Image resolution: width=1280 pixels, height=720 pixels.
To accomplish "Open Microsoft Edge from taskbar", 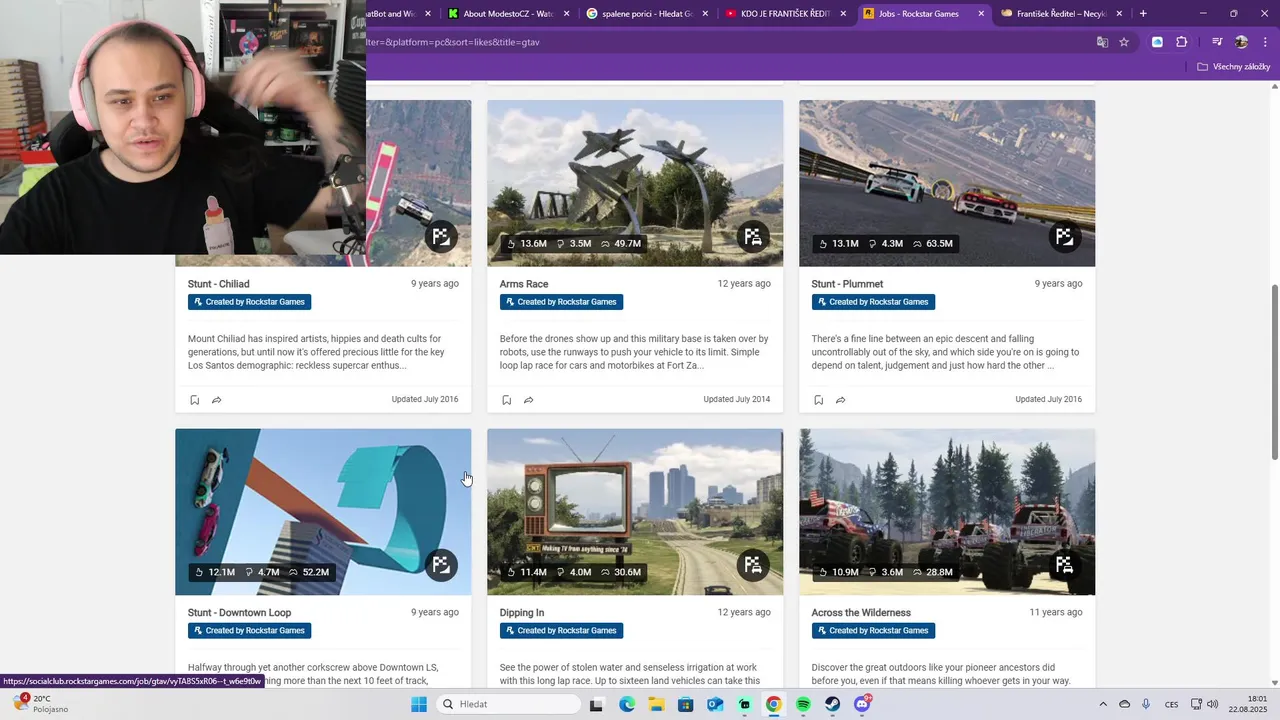I will (x=626, y=704).
